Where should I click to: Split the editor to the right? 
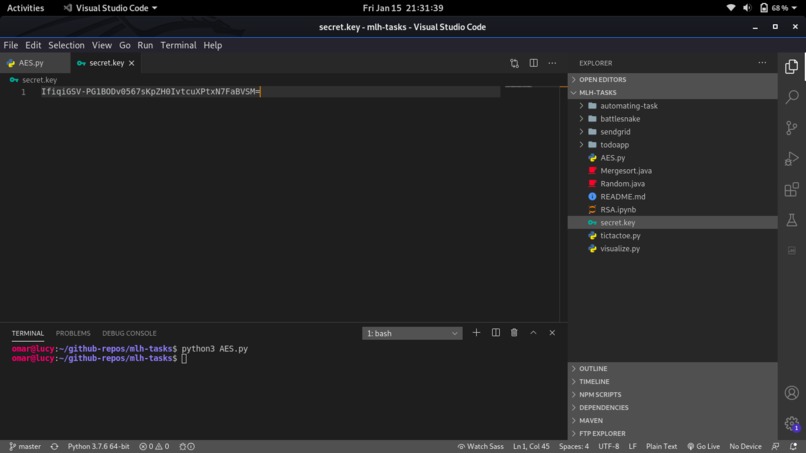534,63
